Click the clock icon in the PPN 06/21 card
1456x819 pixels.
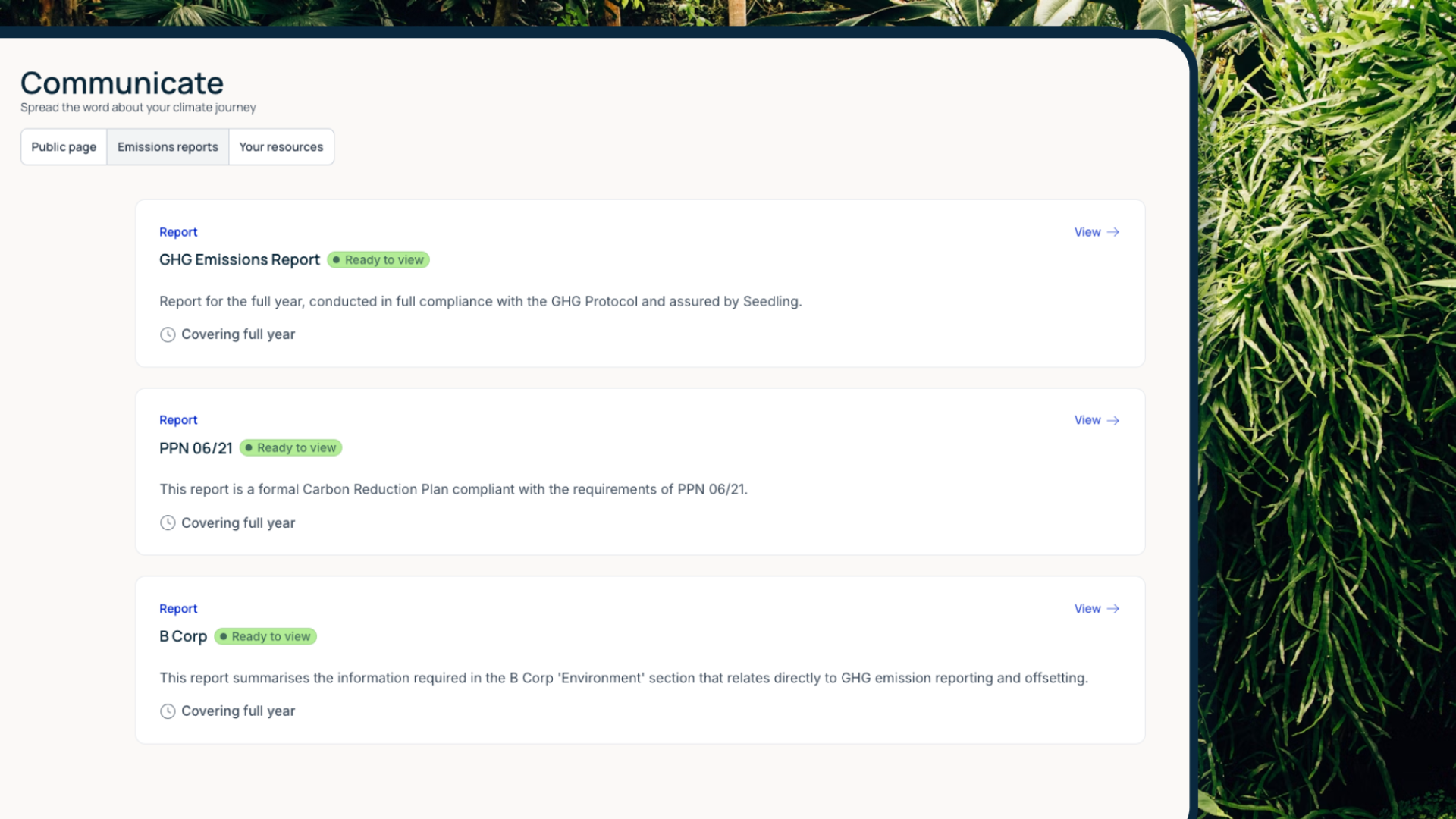pos(168,522)
